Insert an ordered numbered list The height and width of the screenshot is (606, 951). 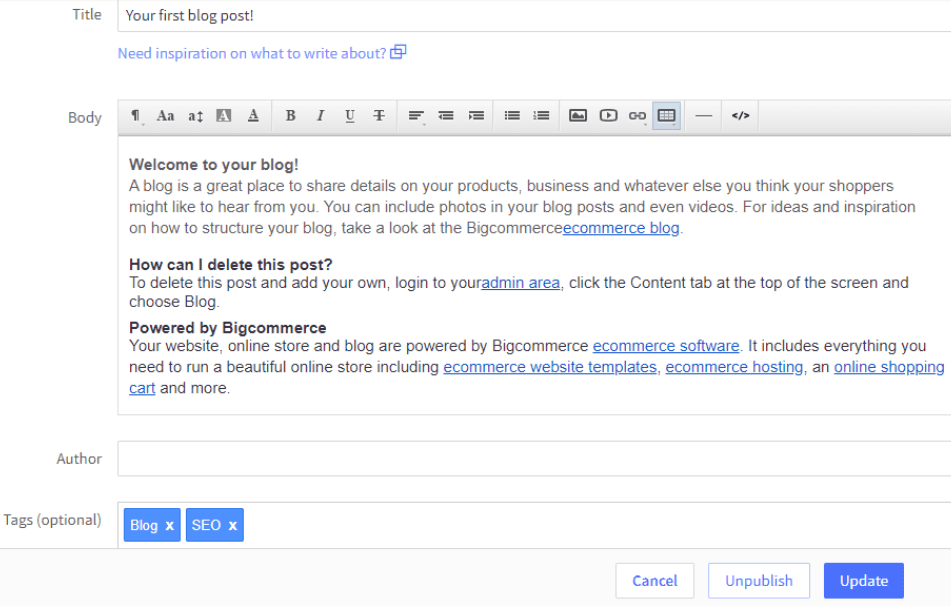coord(541,115)
